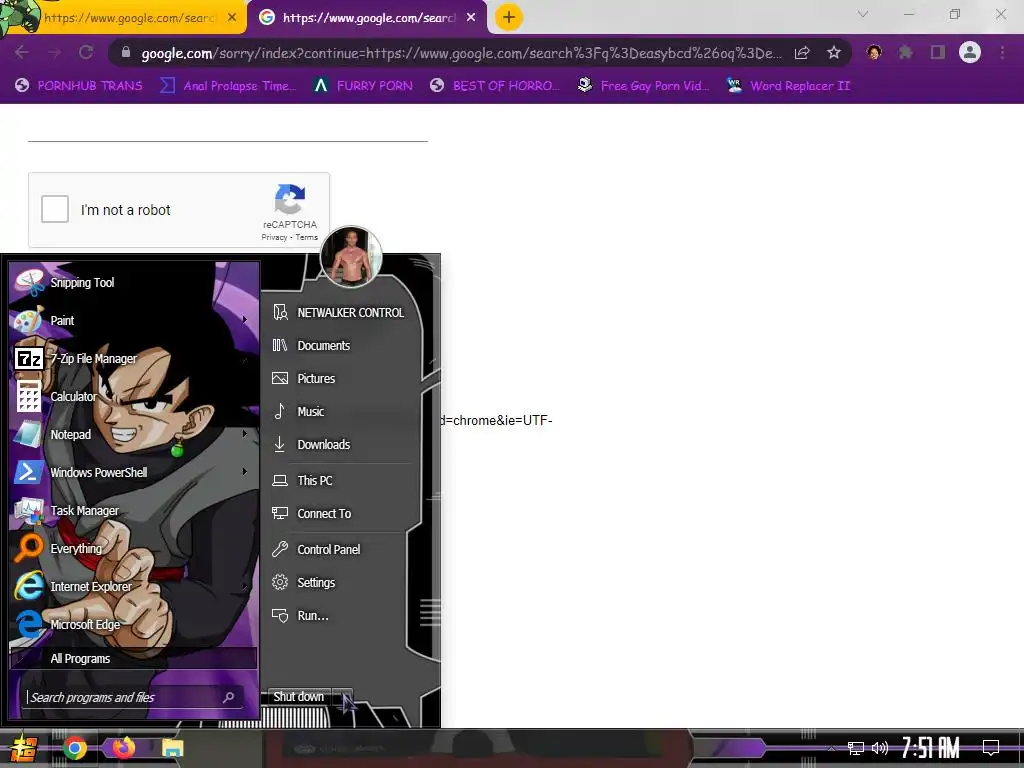1024x768 pixels.
Task: Launch the Everything search app
Action: (134, 548)
